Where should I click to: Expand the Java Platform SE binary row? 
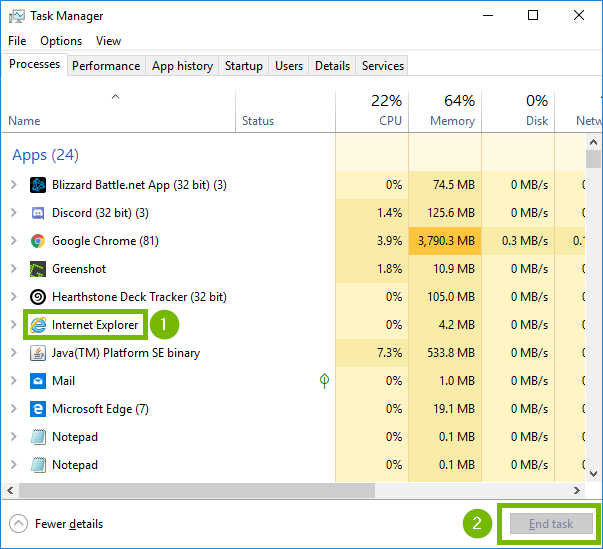tap(14, 353)
